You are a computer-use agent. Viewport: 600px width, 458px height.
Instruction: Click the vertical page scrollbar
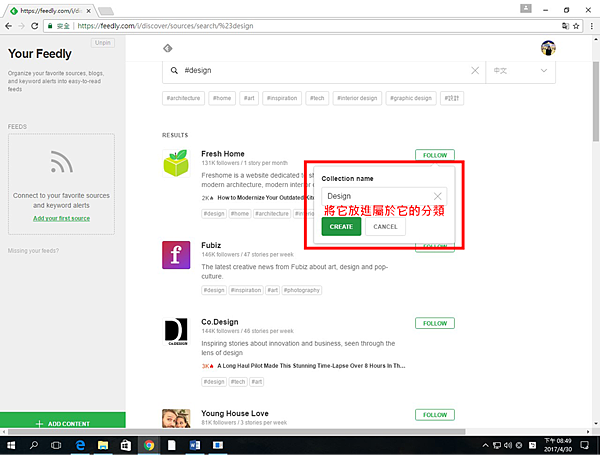point(596,101)
